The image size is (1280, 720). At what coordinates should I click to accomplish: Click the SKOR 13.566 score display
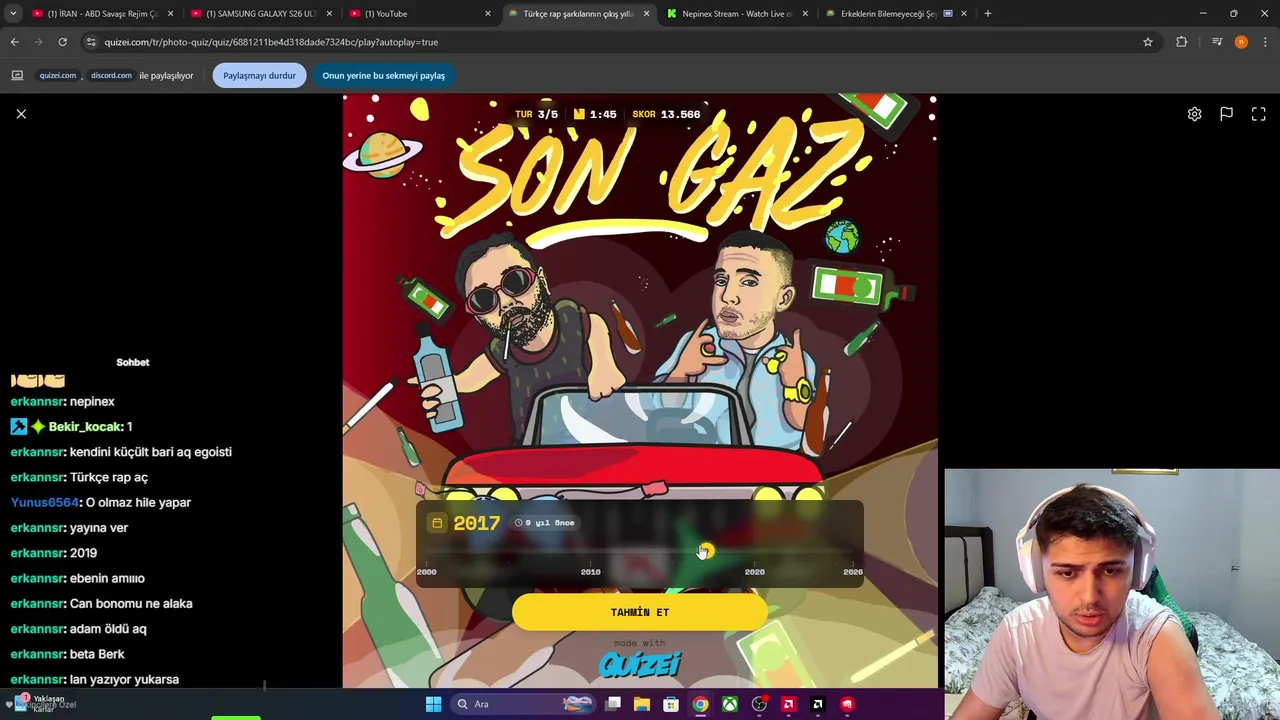666,114
